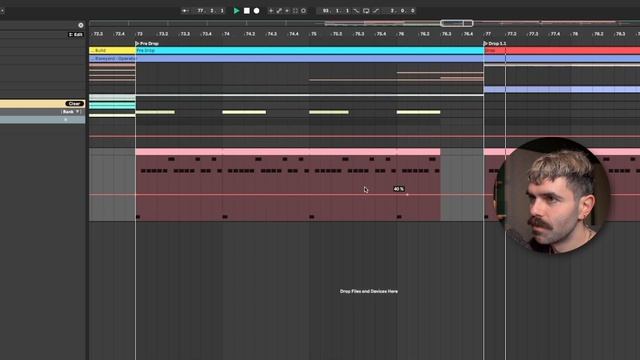This screenshot has height=360, width=640.
Task: Click the Capture MIDI brackets icon
Action: click(x=295, y=11)
